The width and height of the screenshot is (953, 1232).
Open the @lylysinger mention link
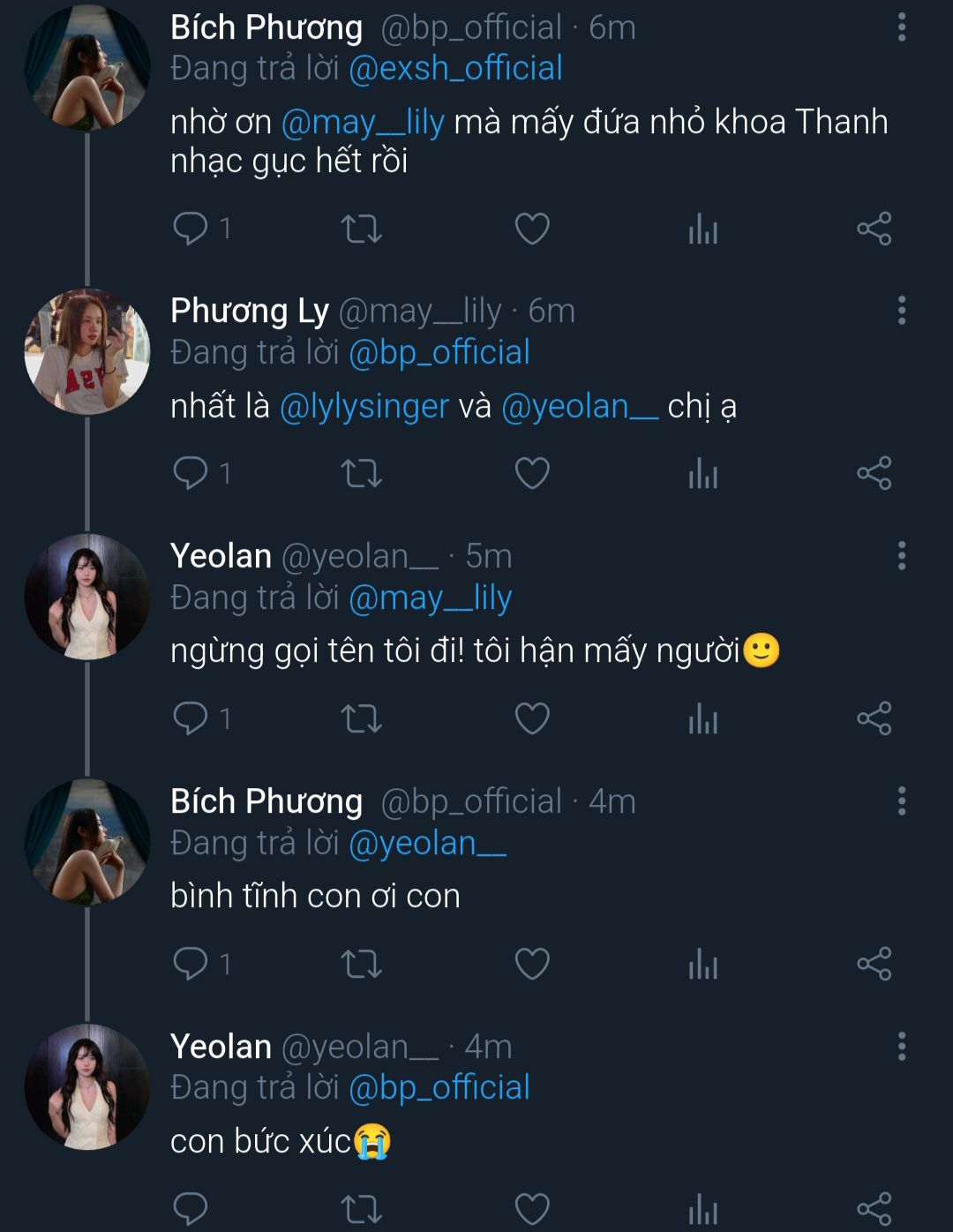(364, 407)
